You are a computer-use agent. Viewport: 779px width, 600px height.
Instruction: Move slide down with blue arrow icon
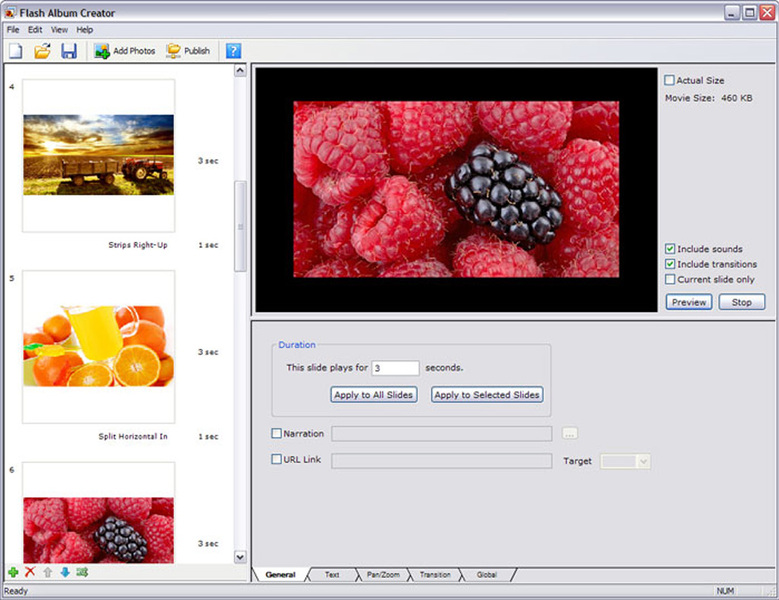point(65,572)
